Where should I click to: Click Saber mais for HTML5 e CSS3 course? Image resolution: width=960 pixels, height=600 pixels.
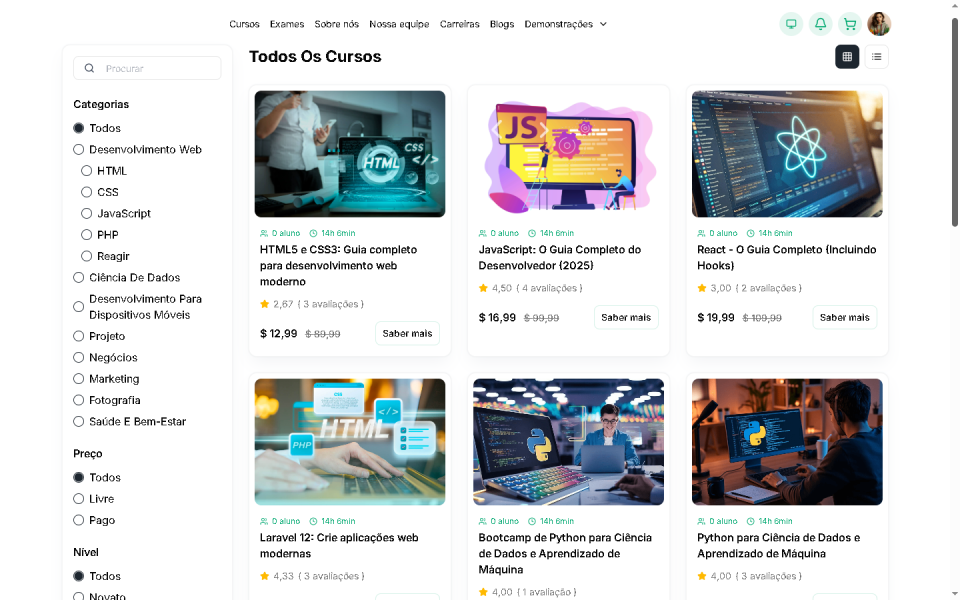[x=407, y=333]
